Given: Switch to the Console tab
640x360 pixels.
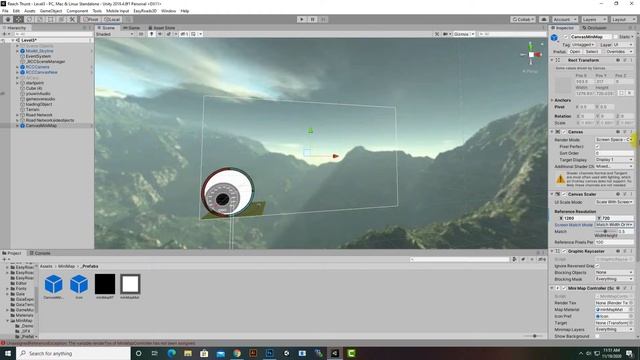Looking at the screenshot, I should (x=40, y=253).
